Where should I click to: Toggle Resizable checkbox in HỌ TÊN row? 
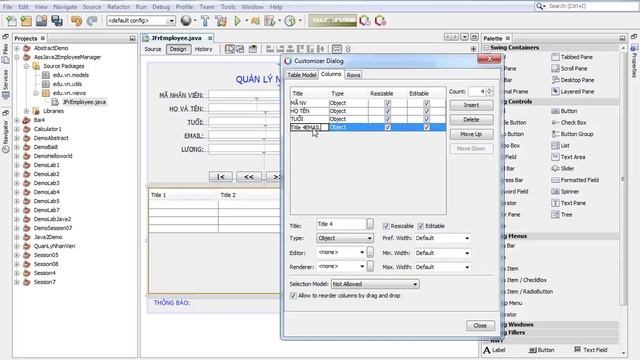point(387,111)
